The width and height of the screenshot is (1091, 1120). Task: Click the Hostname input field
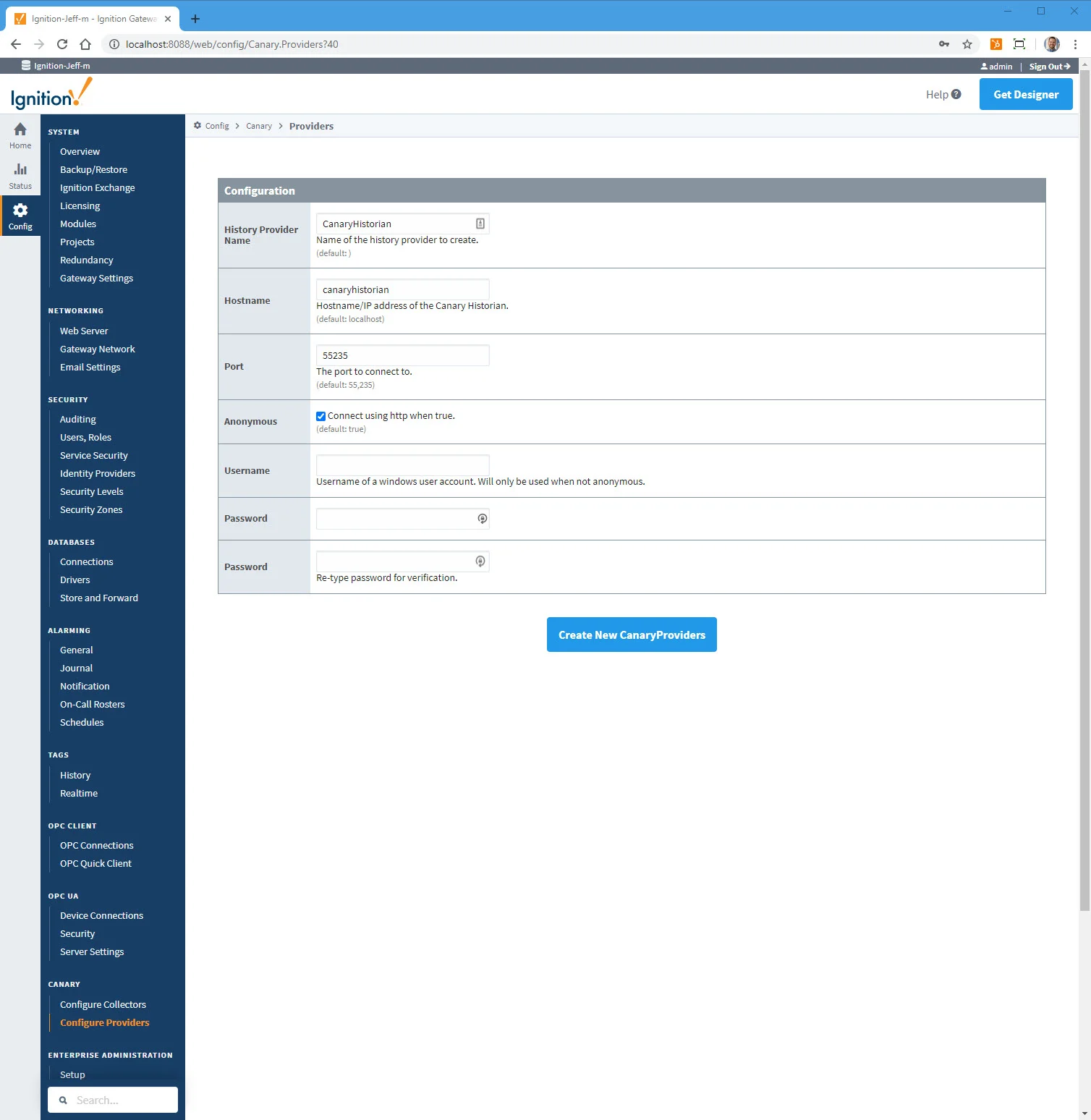point(403,289)
